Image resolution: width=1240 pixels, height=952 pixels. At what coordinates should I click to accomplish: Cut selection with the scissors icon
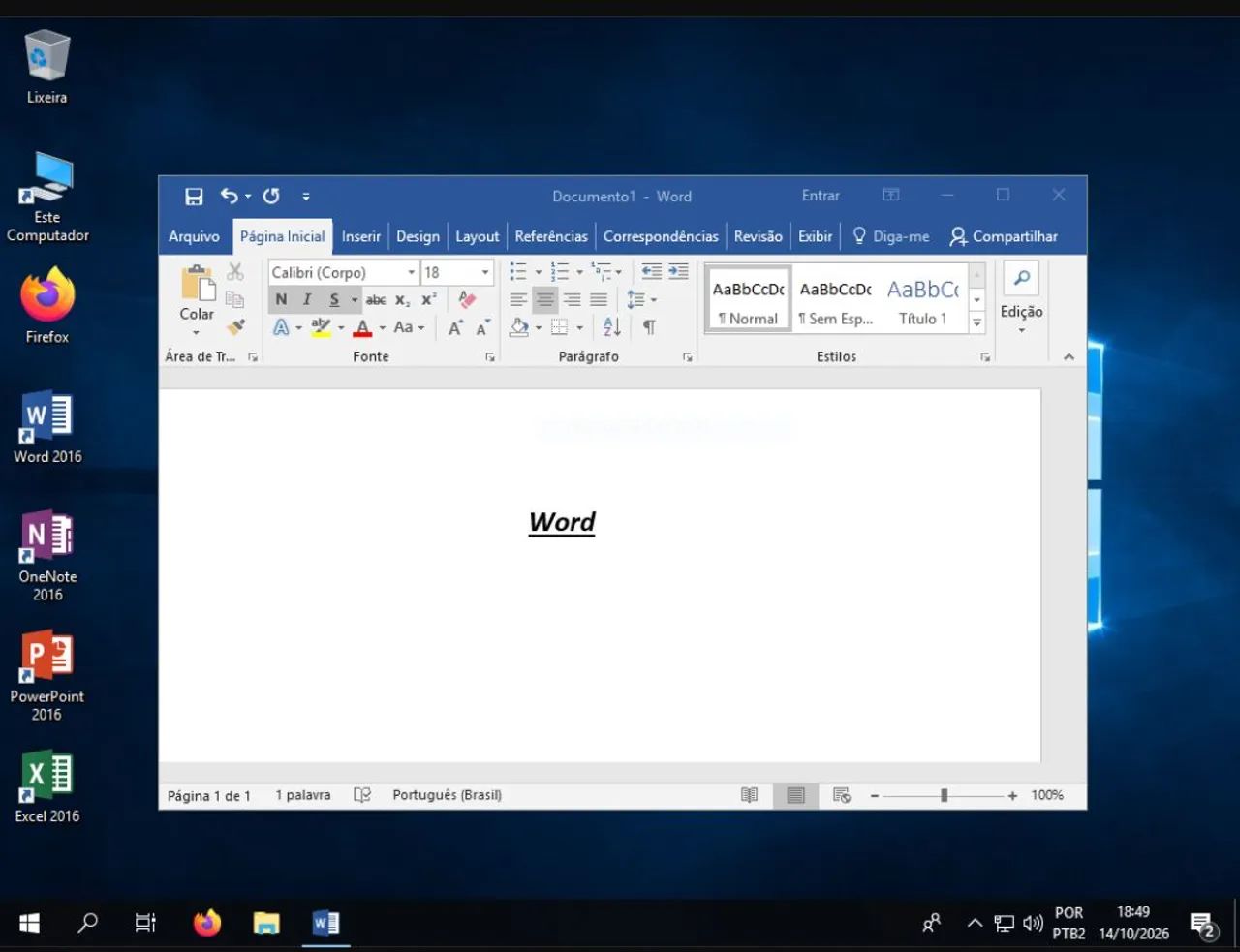235,272
